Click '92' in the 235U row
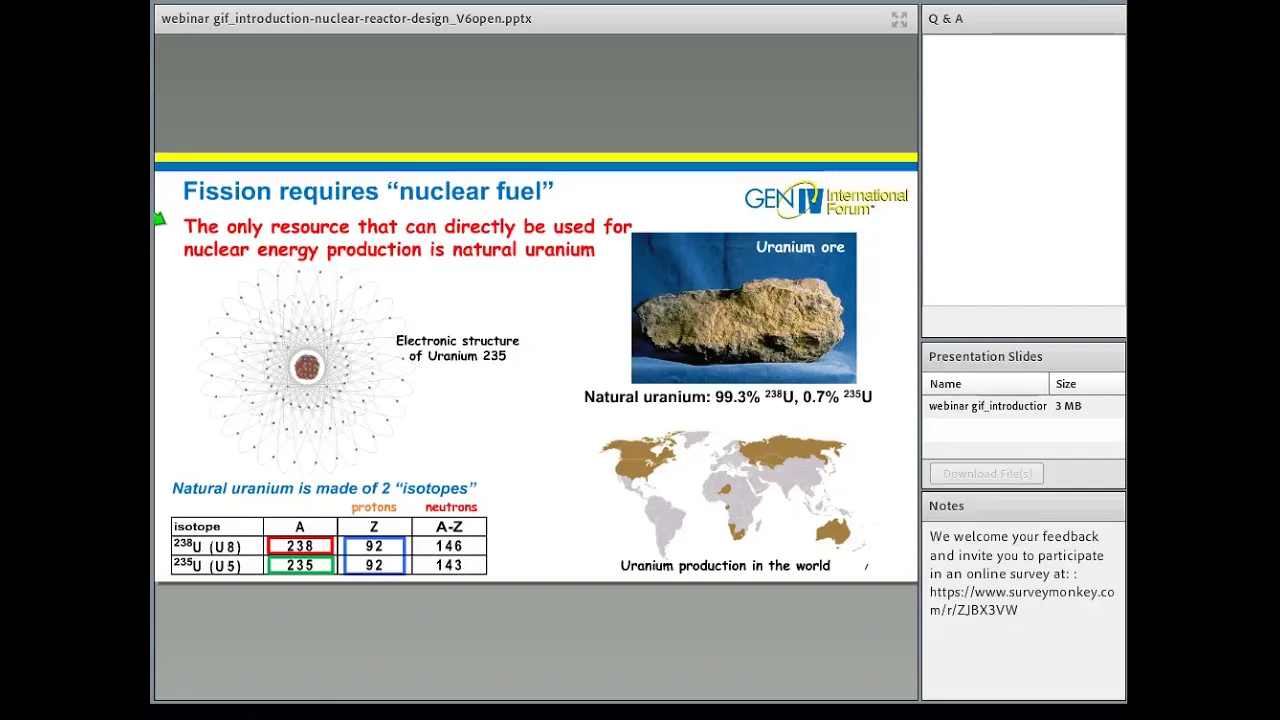 374,566
